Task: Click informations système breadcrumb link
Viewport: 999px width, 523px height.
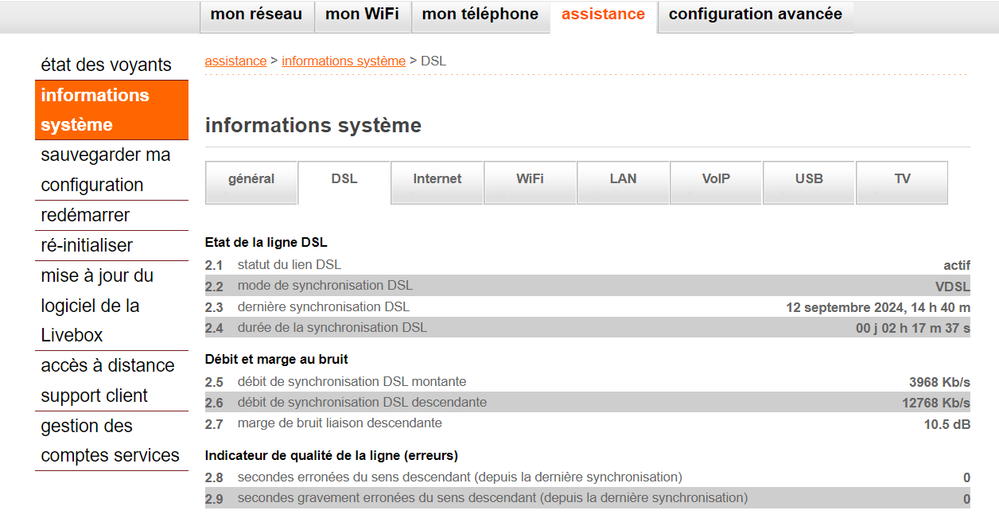Action: click(343, 62)
